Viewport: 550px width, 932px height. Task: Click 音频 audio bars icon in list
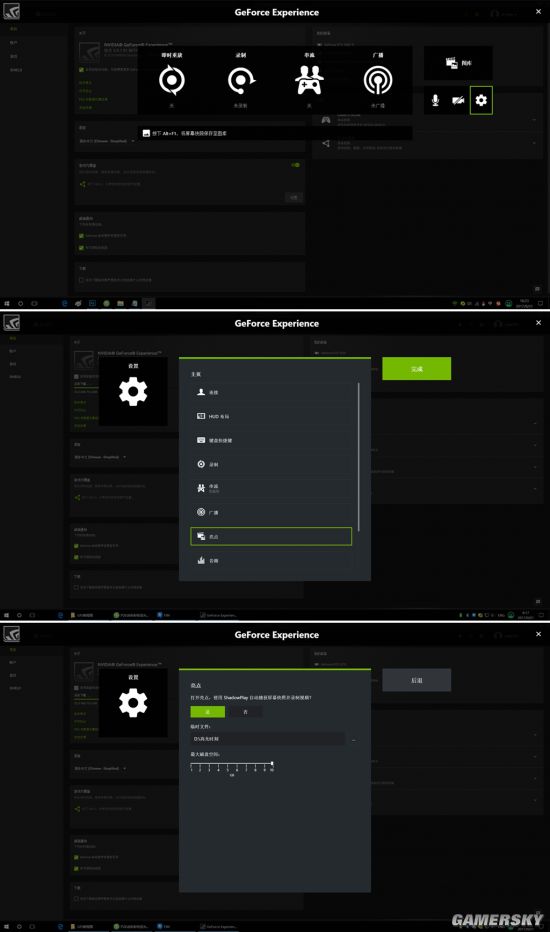click(x=201, y=560)
